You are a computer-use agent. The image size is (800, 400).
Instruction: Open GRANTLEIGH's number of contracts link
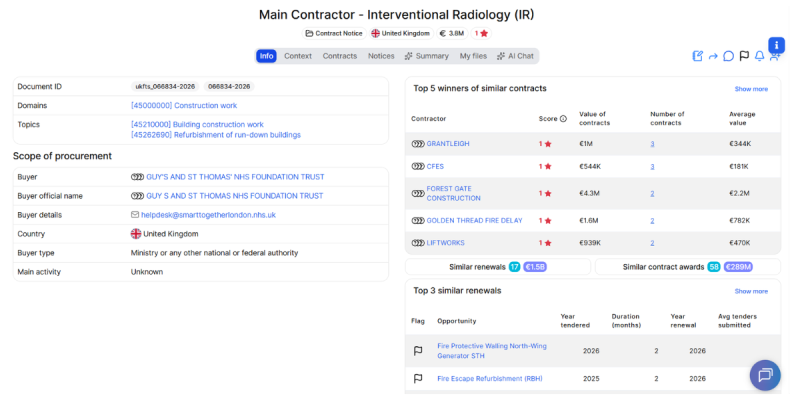pos(652,144)
